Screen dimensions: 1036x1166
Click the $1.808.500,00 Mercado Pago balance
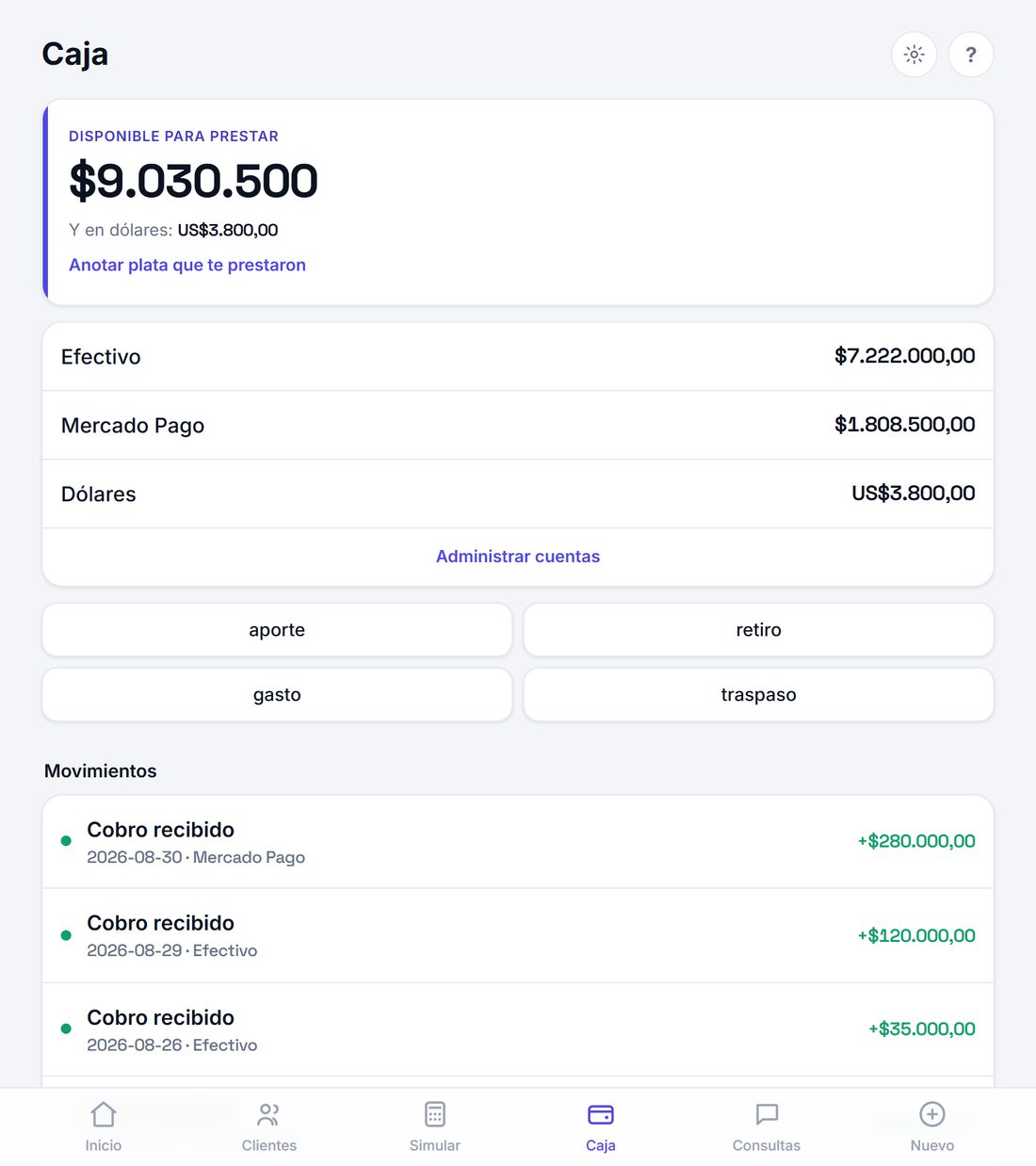(904, 425)
